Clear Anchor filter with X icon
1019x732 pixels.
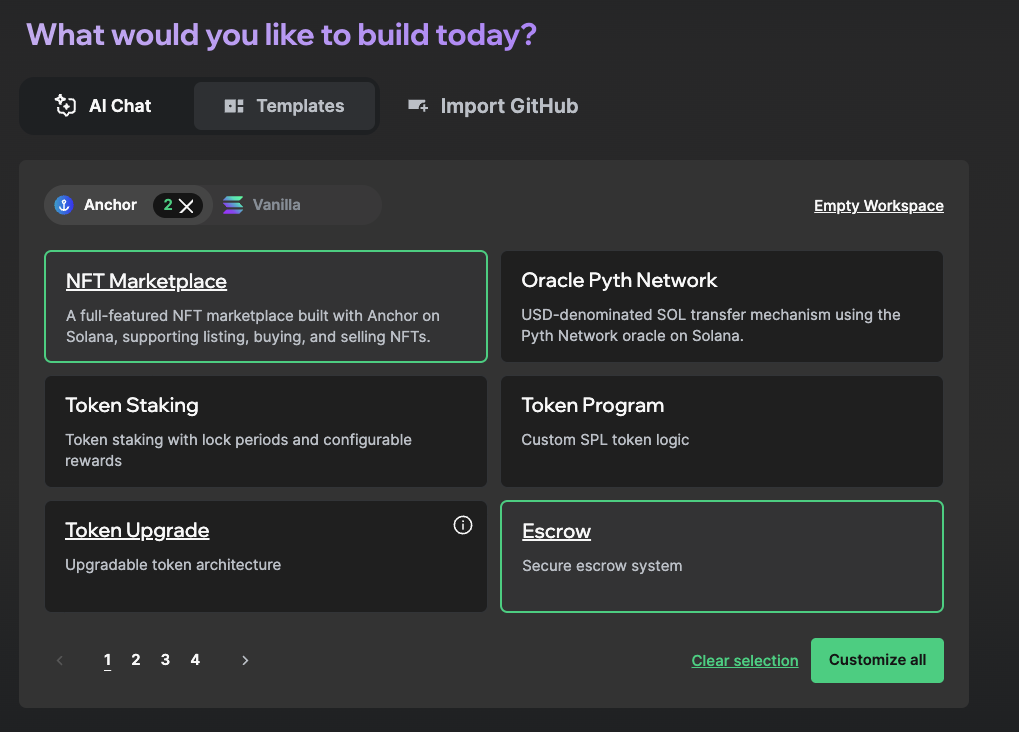(186, 206)
